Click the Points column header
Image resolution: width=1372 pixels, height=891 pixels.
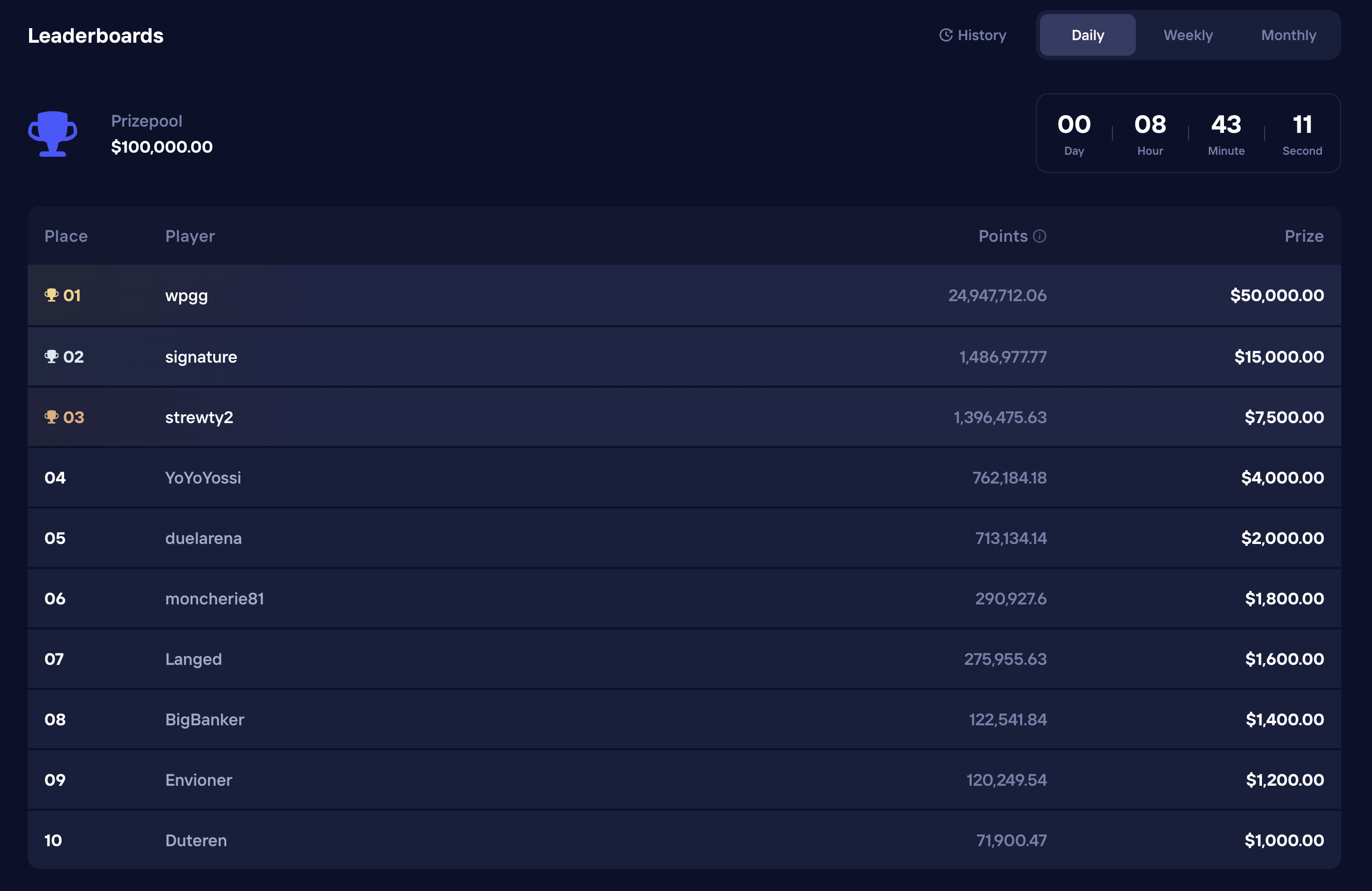pyautogui.click(x=1003, y=236)
